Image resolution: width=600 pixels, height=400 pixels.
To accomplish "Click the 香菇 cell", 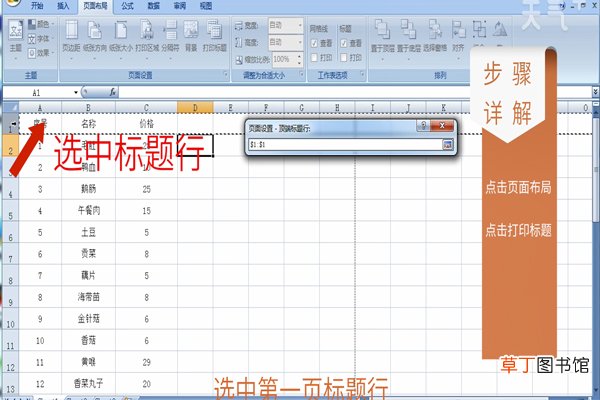I will (x=88, y=340).
